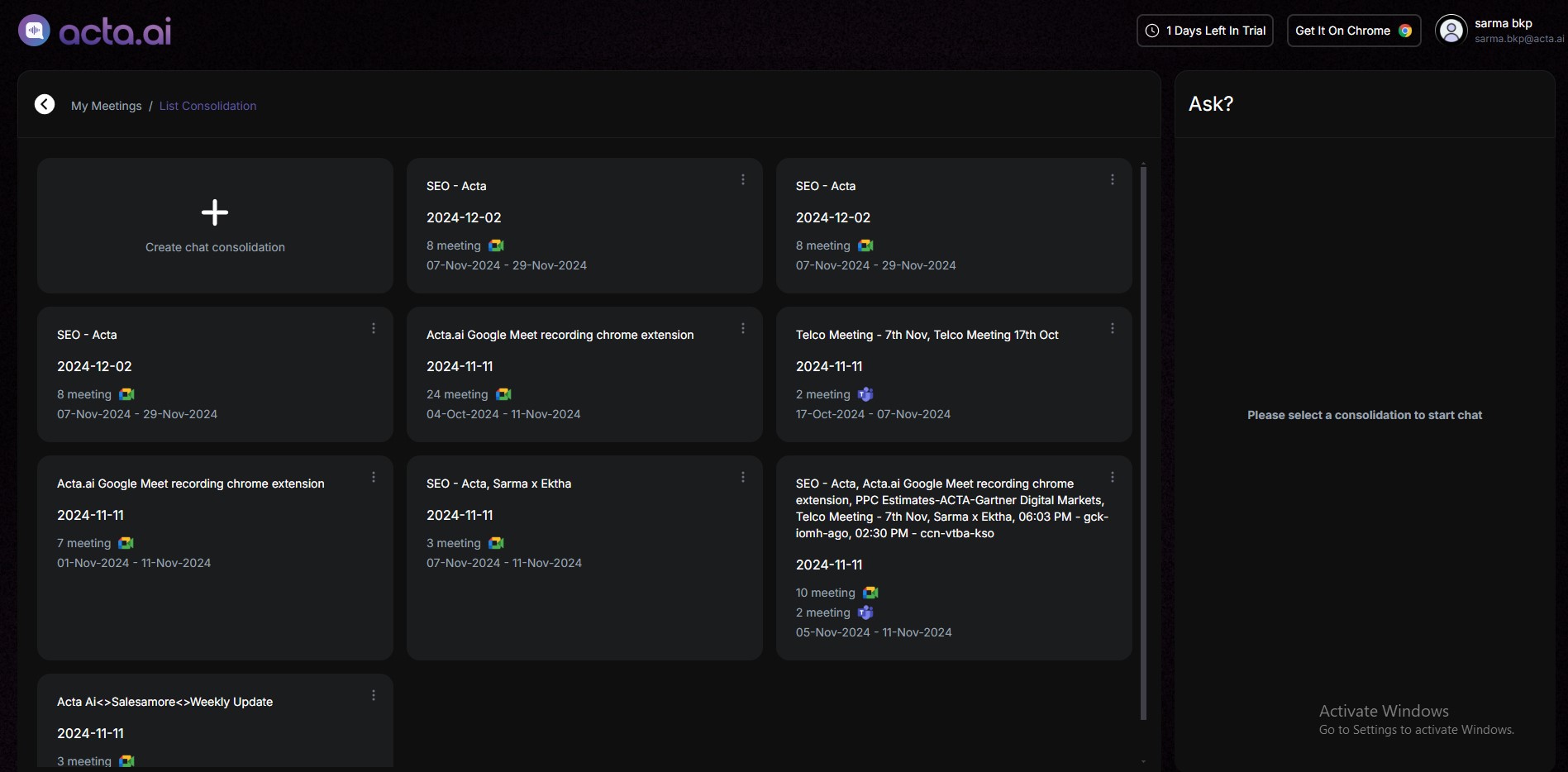This screenshot has height=772, width=1568.
Task: Click date range 05-Nov-2024 - 11-Nov-2024
Action: coord(874,632)
